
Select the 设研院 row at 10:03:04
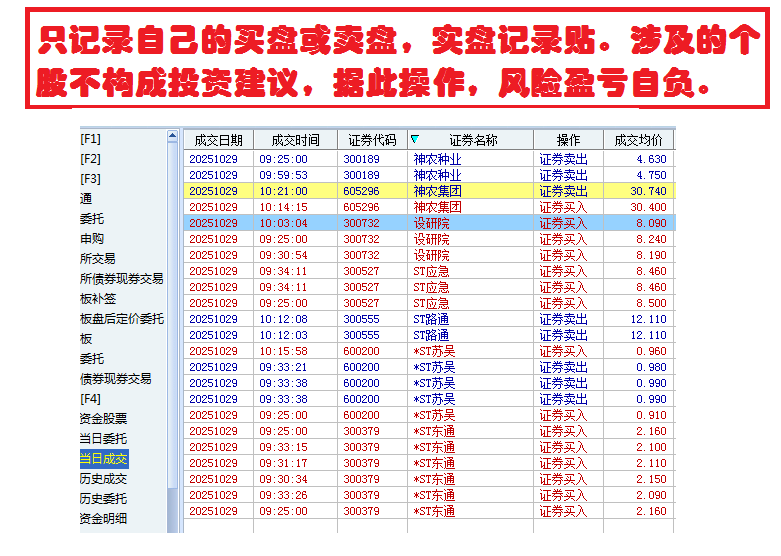point(429,223)
